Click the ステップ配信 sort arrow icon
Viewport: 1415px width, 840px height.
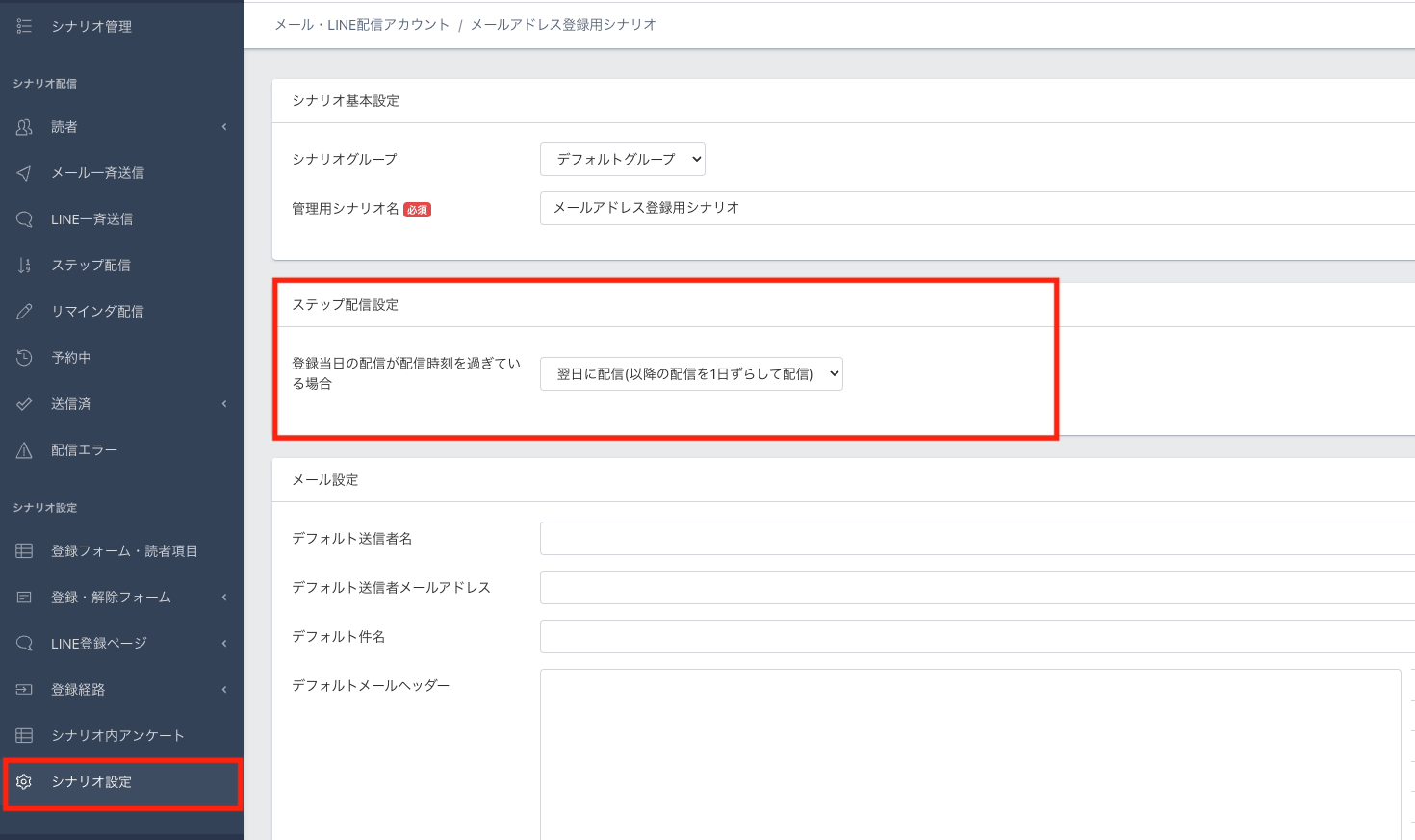pyautogui.click(x=24, y=266)
